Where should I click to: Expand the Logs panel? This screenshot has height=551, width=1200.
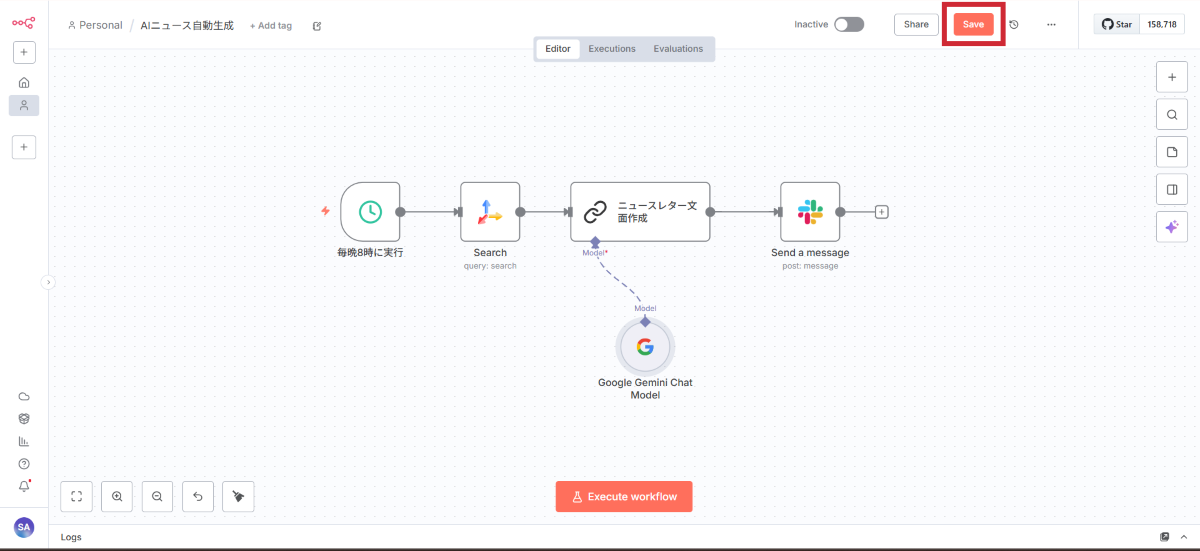(x=1164, y=537)
